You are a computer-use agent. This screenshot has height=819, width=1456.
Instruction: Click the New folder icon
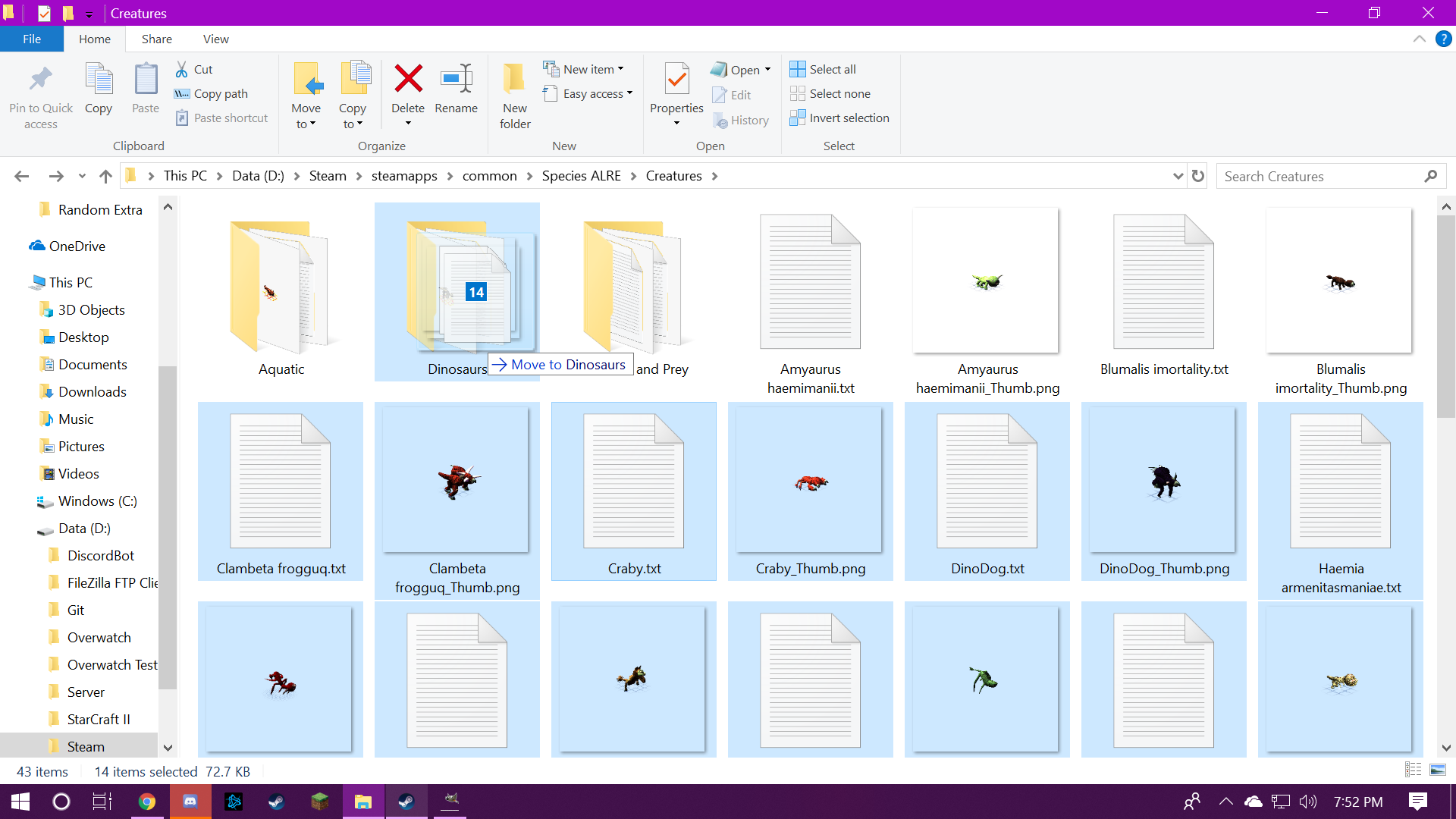click(x=515, y=79)
